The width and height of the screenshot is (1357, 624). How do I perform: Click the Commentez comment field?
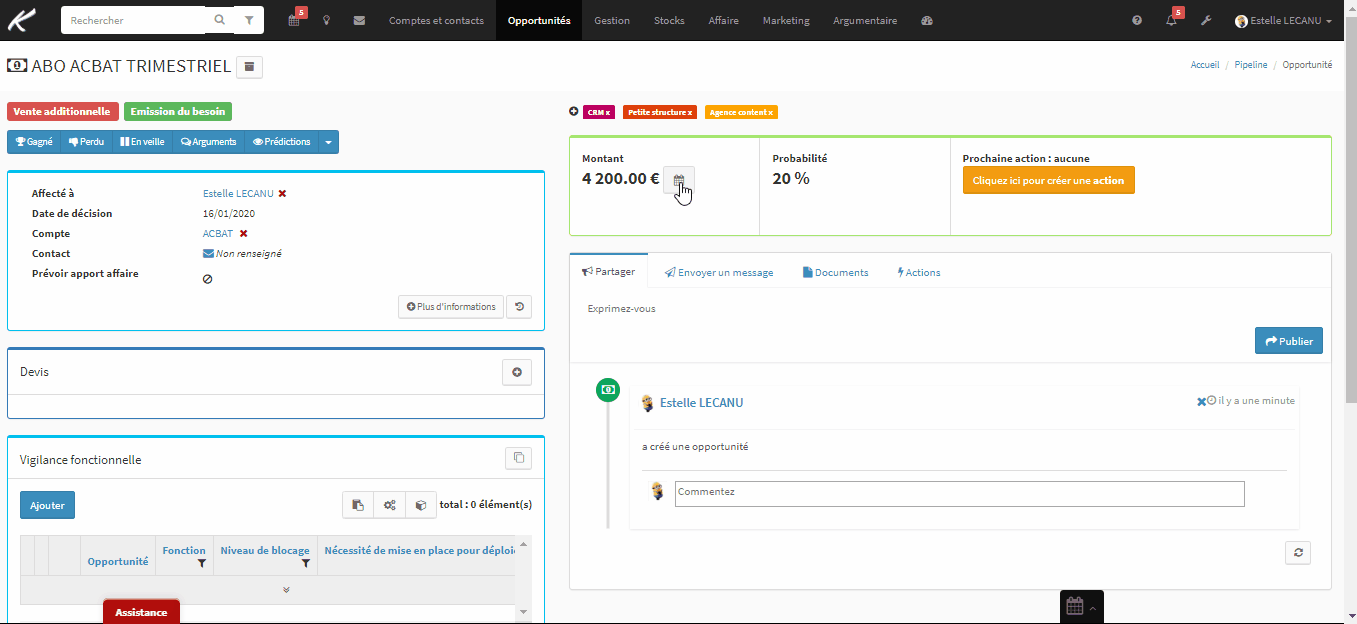click(959, 493)
